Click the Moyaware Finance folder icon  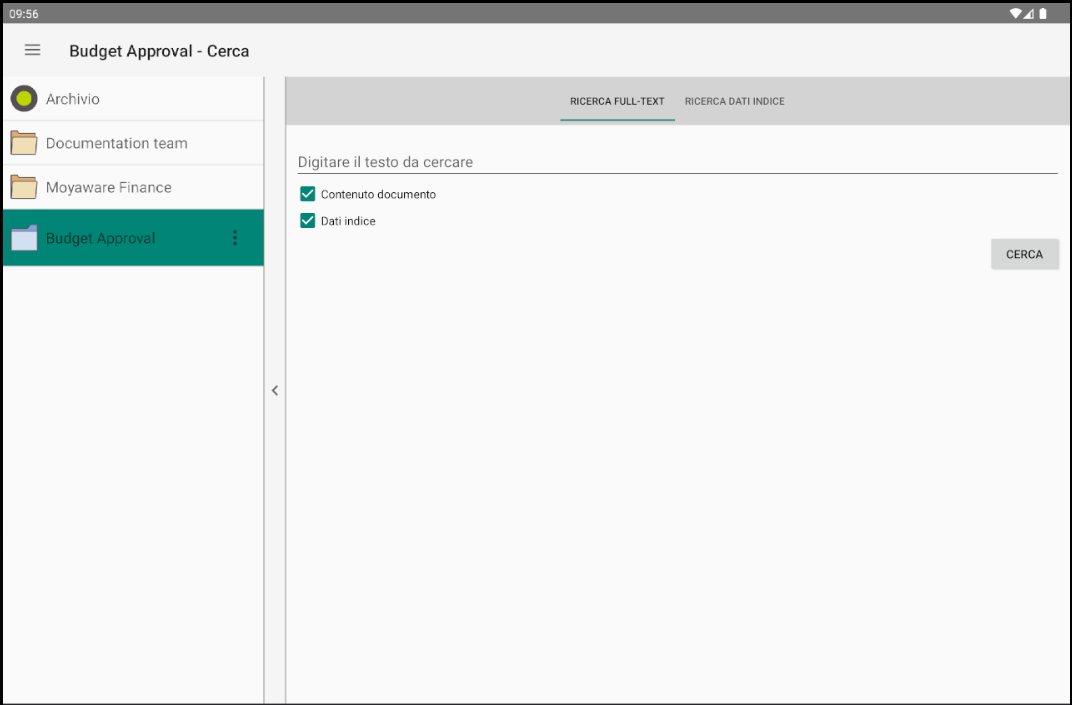[24, 187]
